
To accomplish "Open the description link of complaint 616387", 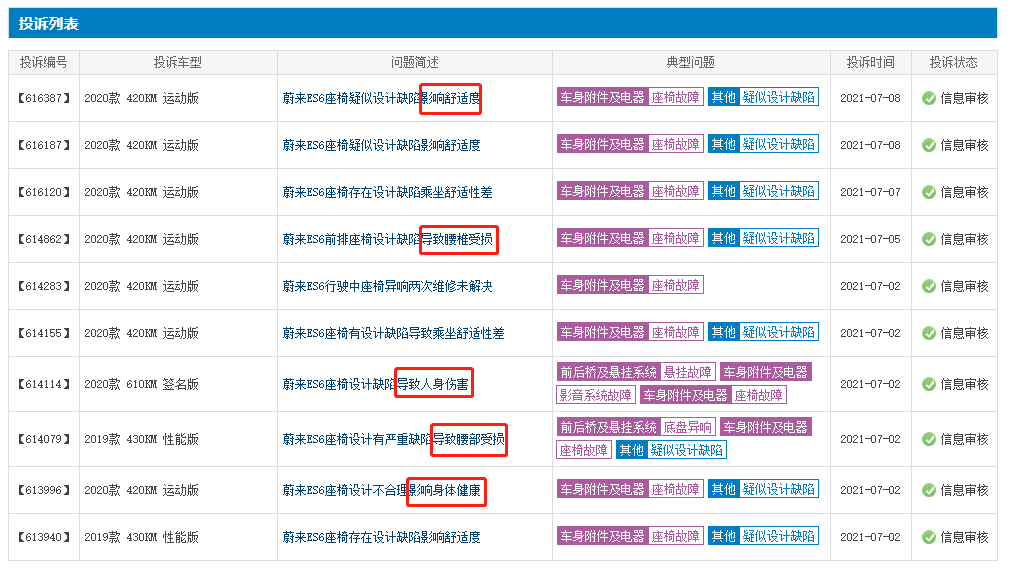I will (x=381, y=98).
